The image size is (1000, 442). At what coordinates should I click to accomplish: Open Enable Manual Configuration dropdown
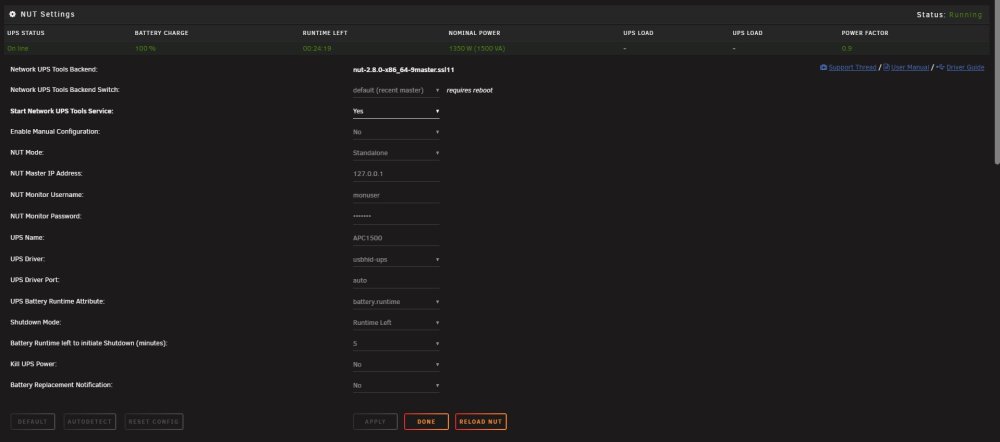tap(396, 132)
